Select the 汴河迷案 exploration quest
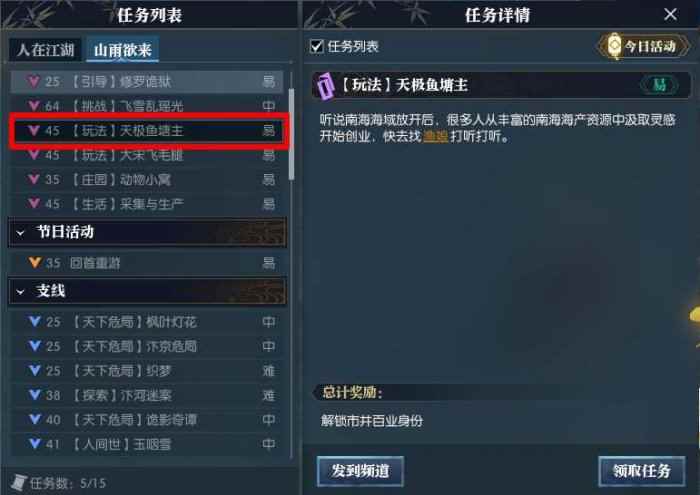The image size is (700, 495). coord(146,395)
